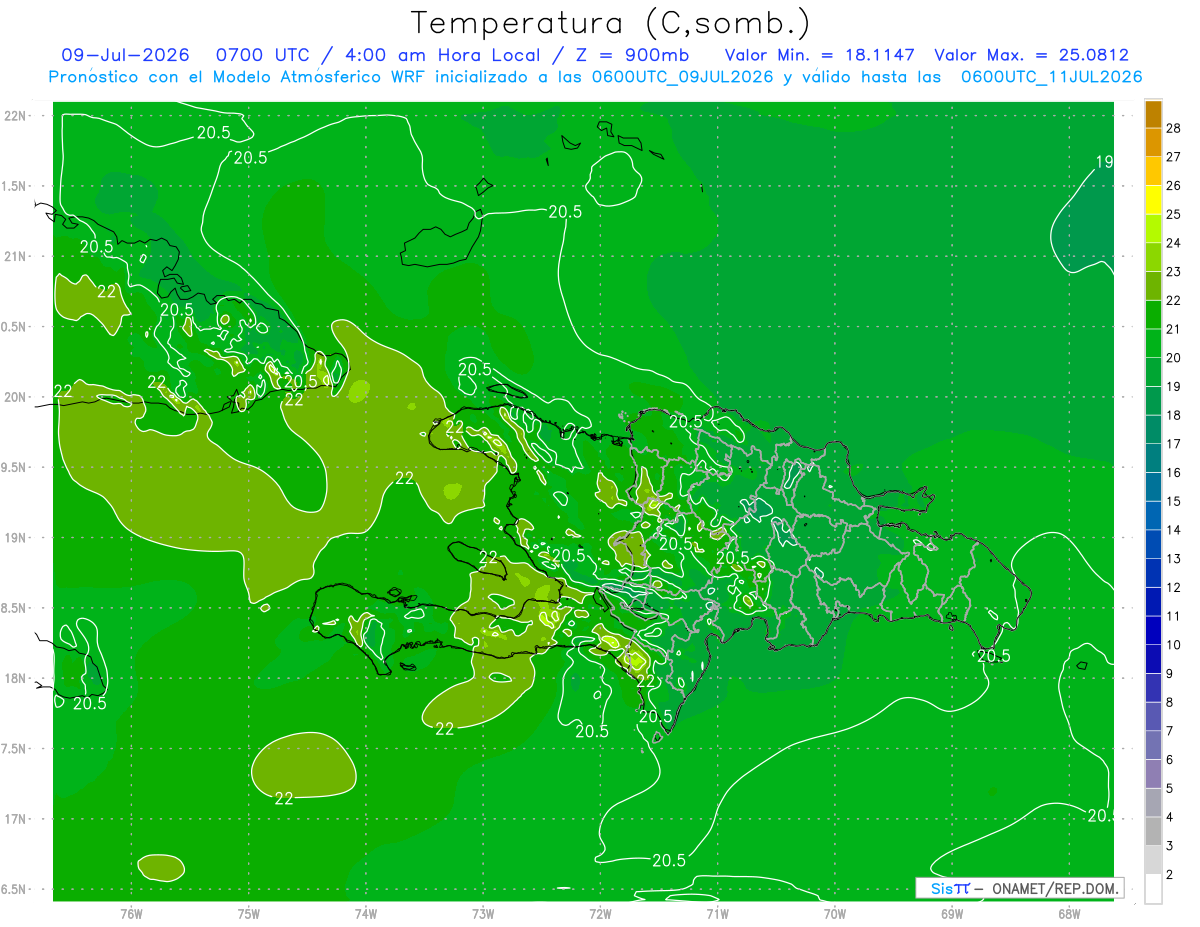The image size is (1200, 927).
Task: Click color scale label "25"
Action: click(1174, 214)
